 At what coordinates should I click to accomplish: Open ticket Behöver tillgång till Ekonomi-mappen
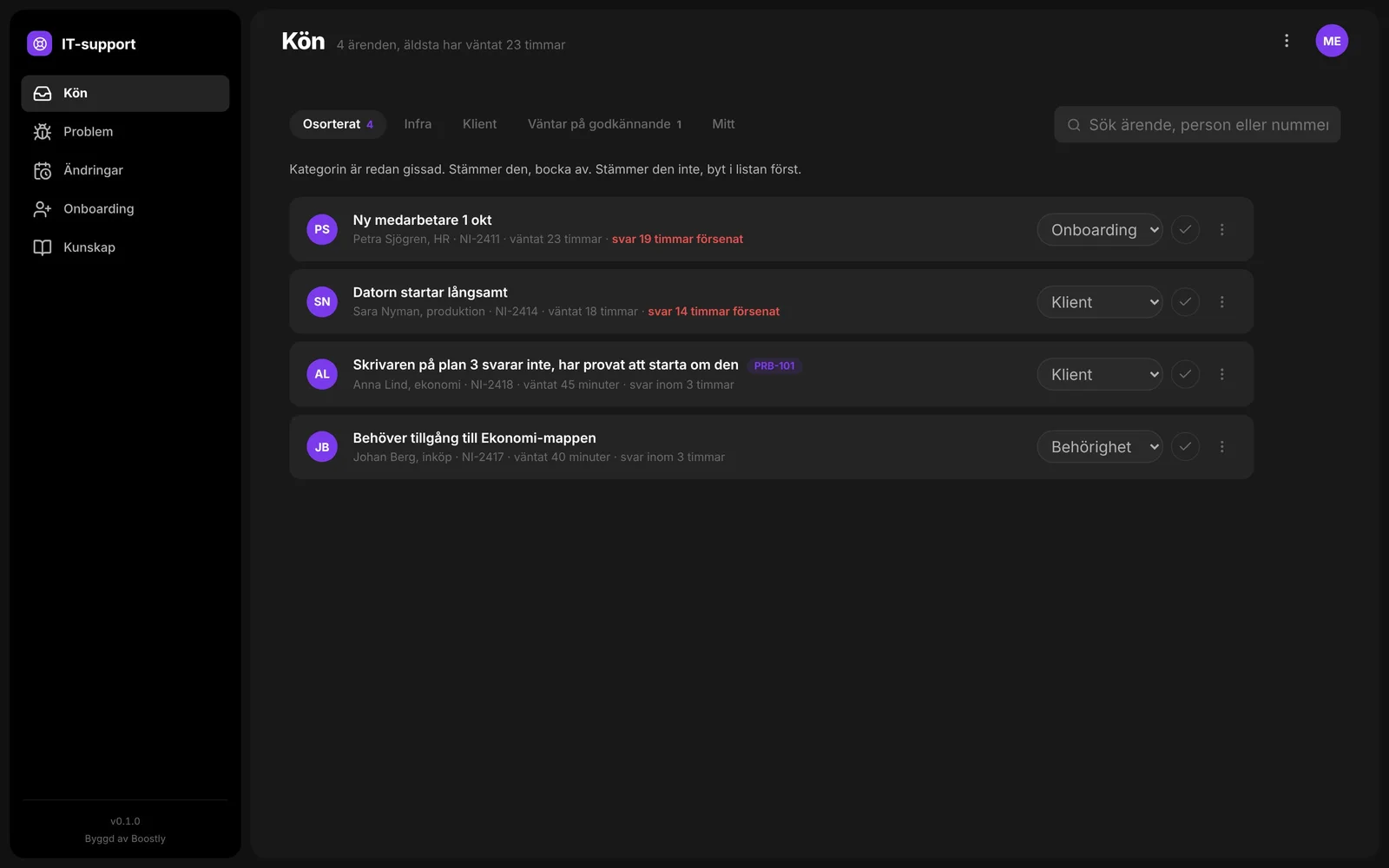[x=474, y=438]
